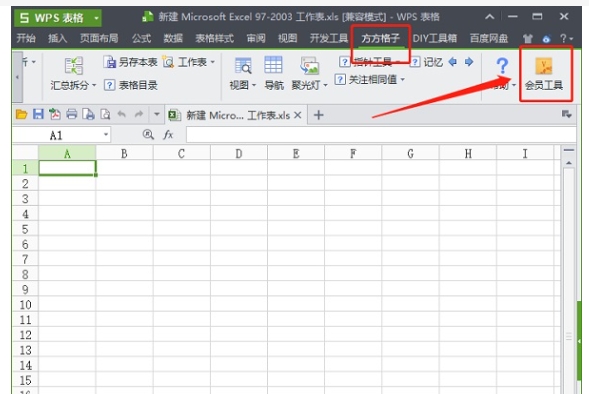Click 另存本表 save-sheet-as icon
This screenshot has width=589, height=394.
click(110, 62)
